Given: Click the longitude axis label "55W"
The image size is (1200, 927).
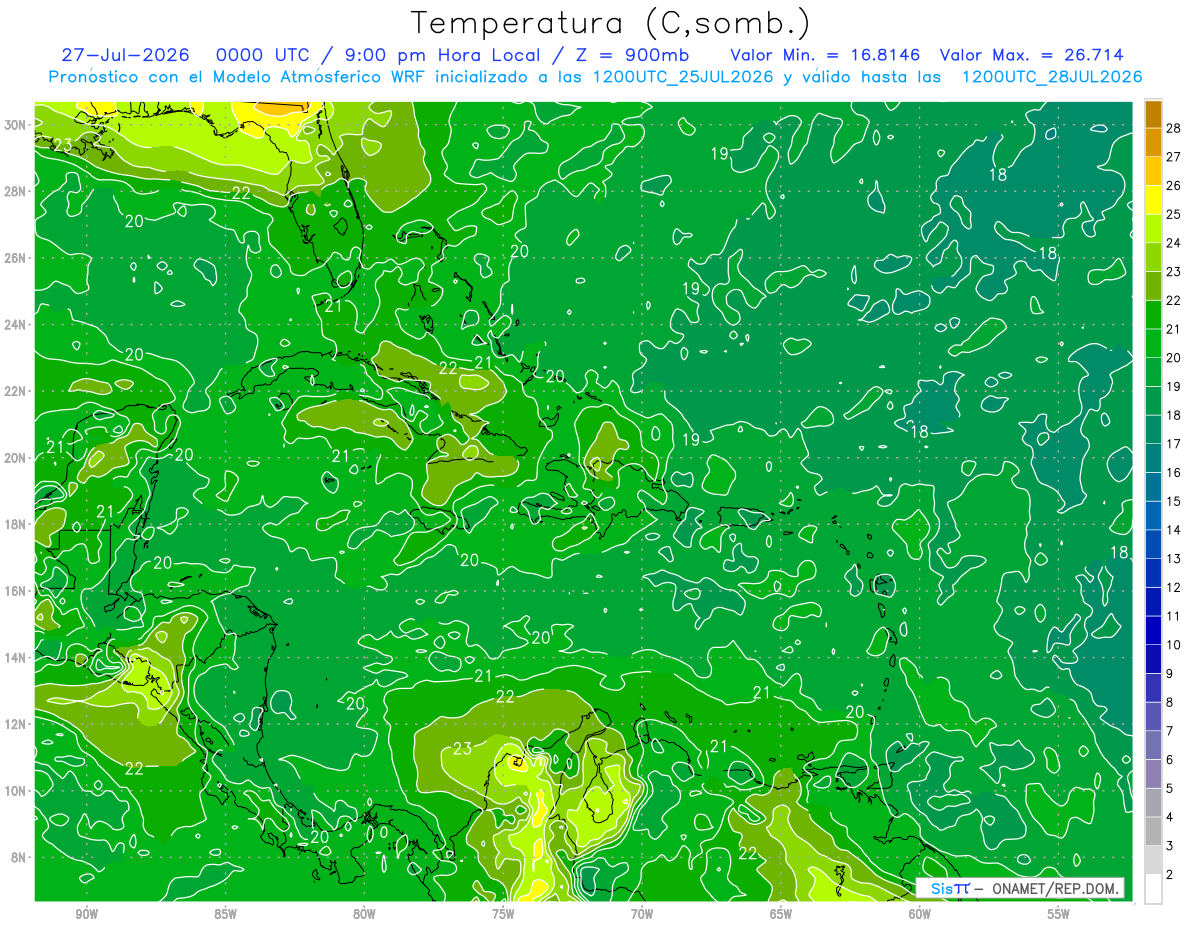Looking at the screenshot, I should [1059, 915].
